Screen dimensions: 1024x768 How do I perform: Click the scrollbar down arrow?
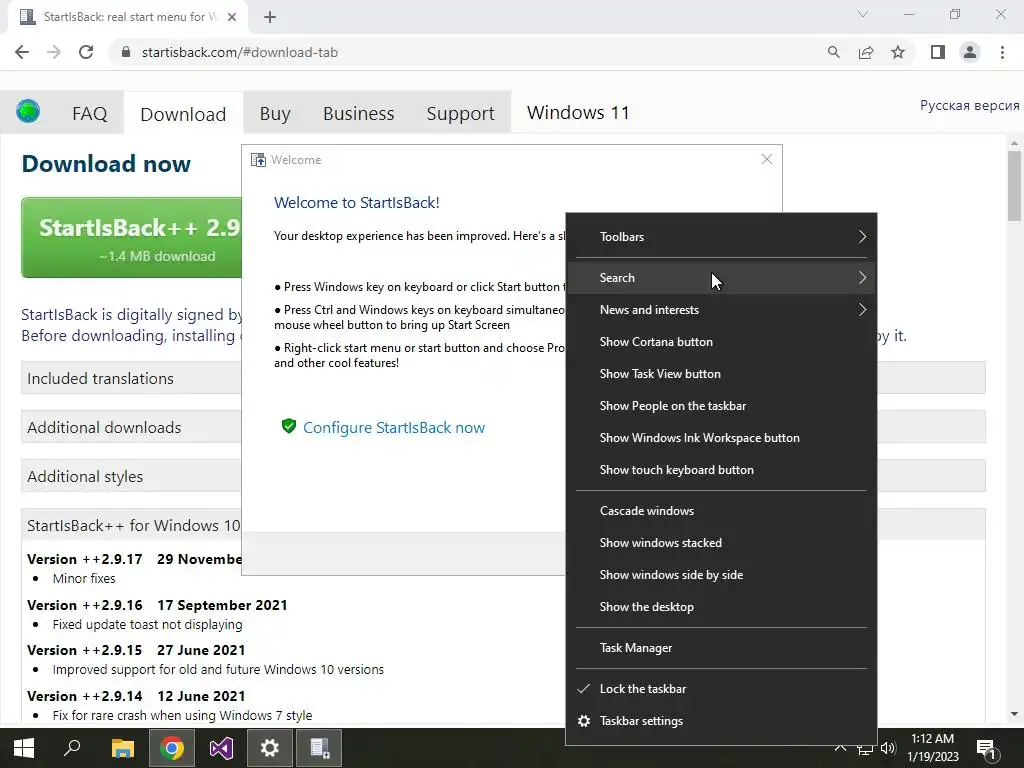click(1014, 714)
